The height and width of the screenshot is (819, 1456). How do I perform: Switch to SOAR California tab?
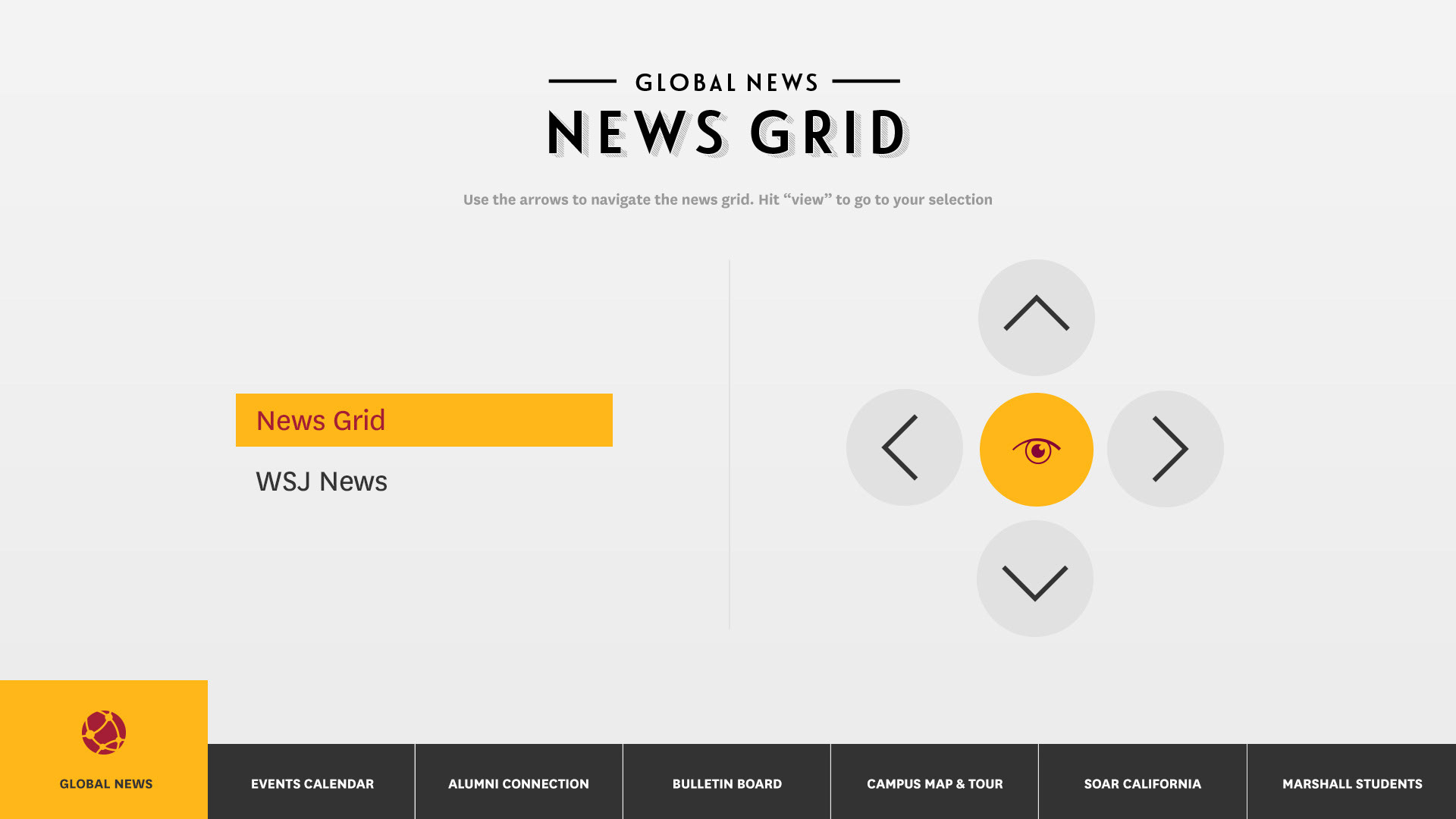(x=1142, y=783)
